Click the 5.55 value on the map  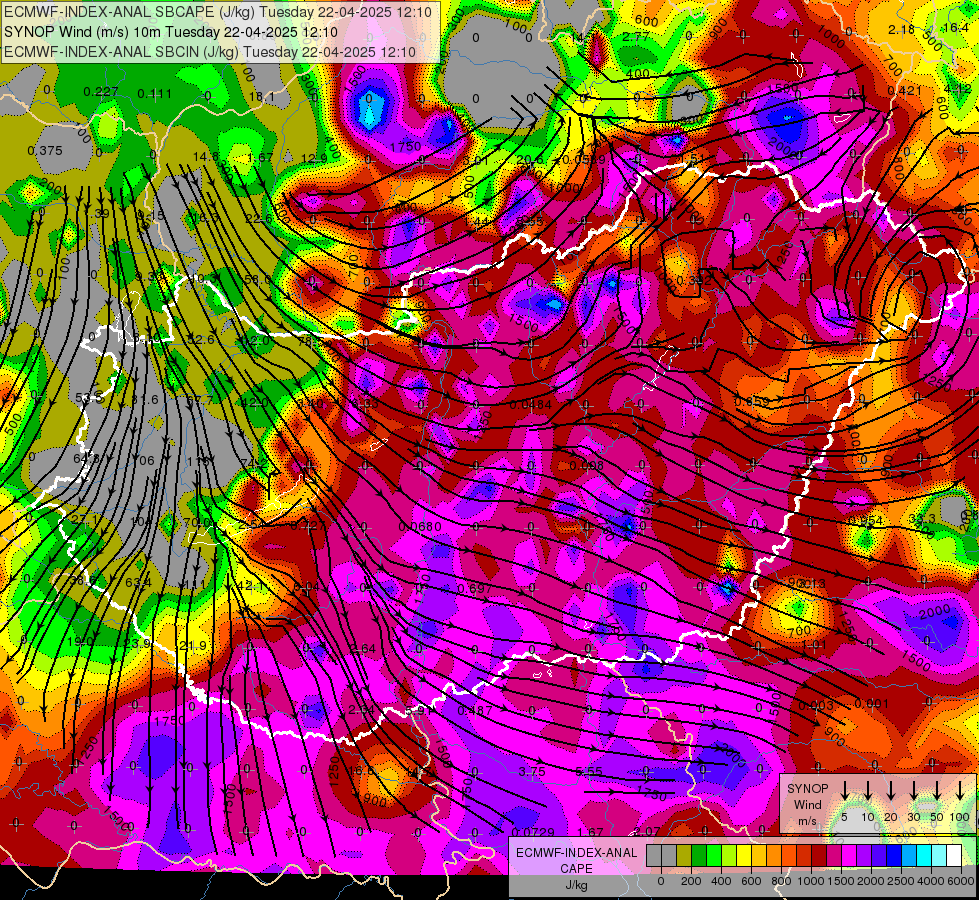click(x=589, y=771)
